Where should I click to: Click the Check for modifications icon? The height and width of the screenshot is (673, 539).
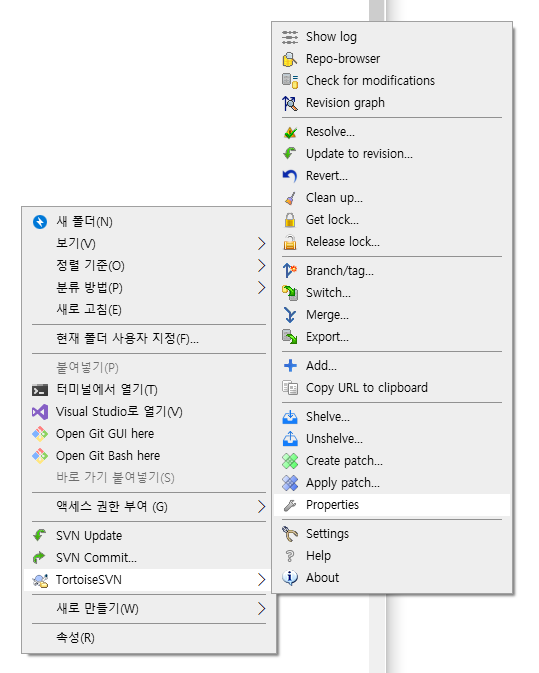[290, 81]
